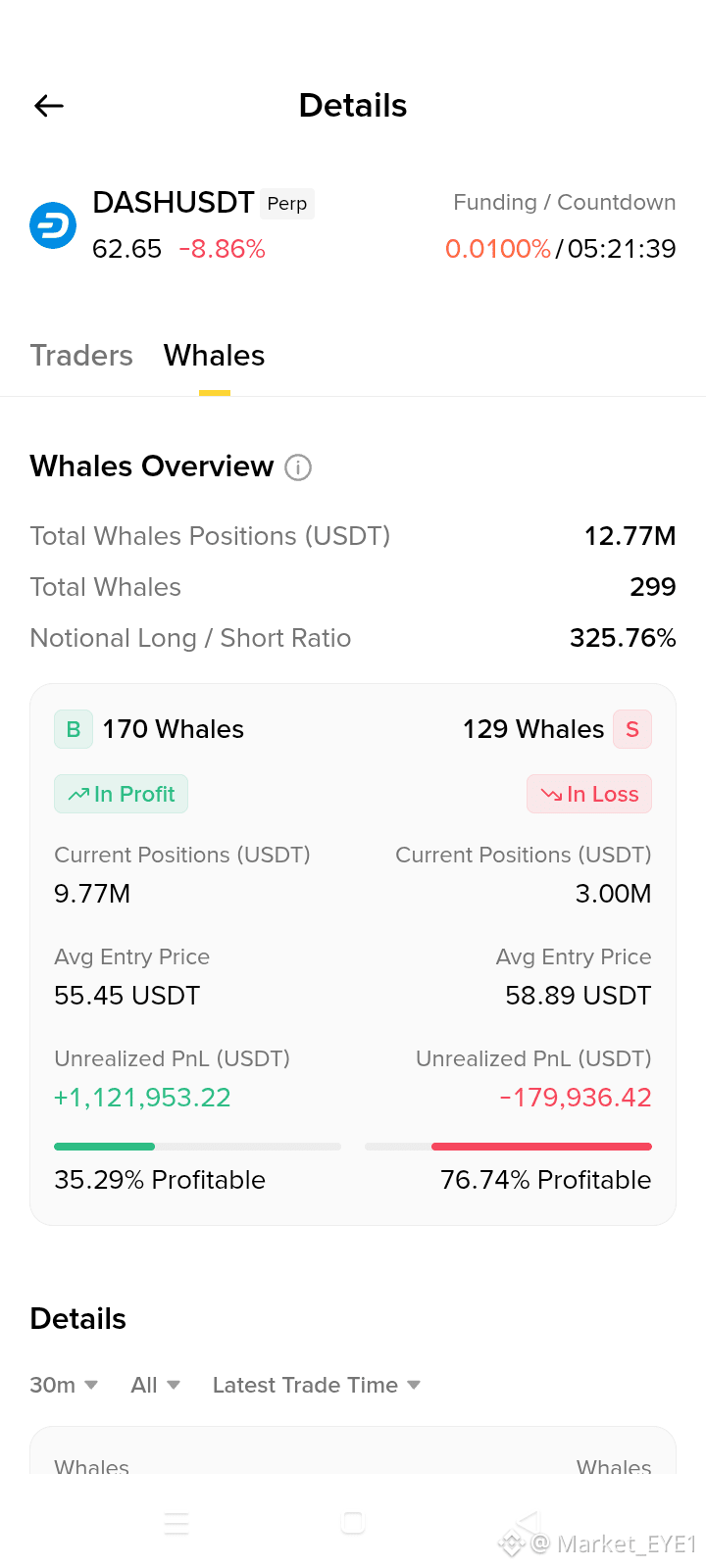Tap the DASH coin logo
Image resolution: width=706 pixels, height=1568 pixels.
[53, 226]
